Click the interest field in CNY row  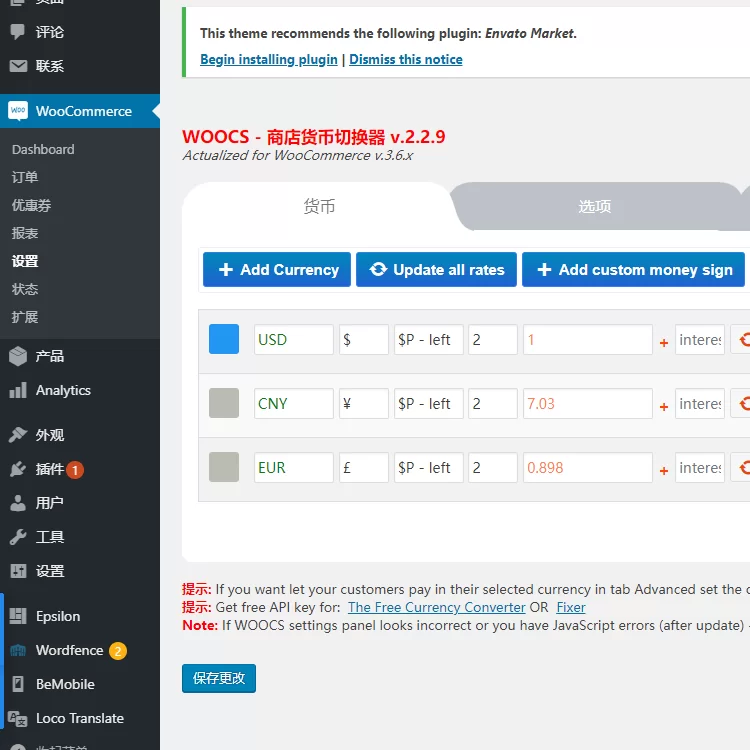(x=700, y=404)
